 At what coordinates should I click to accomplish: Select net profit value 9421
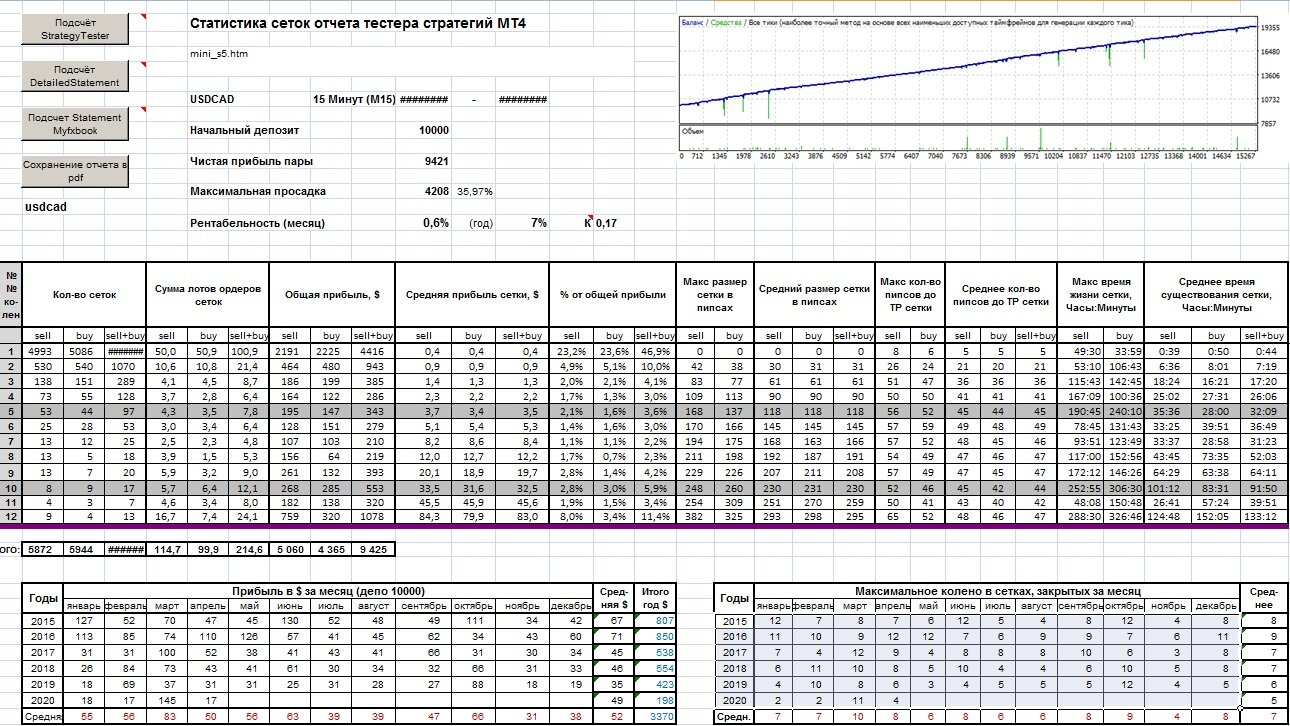click(x=437, y=160)
